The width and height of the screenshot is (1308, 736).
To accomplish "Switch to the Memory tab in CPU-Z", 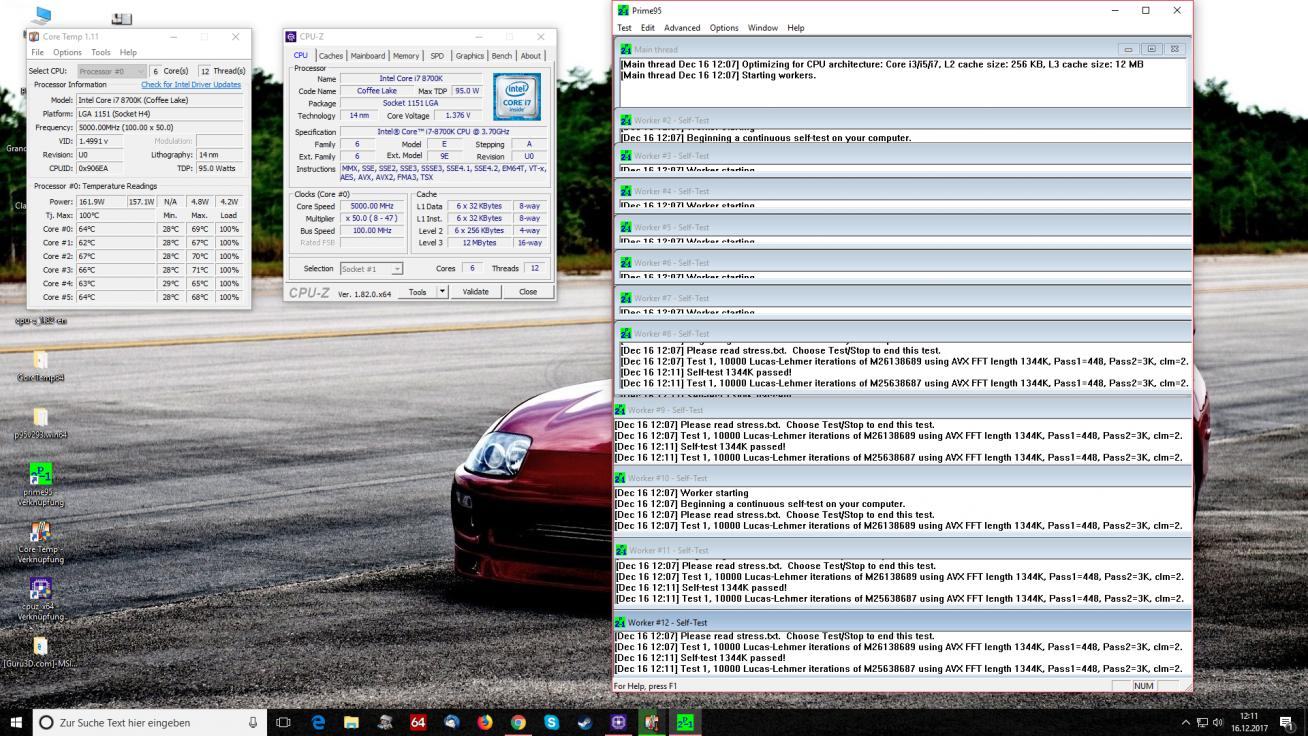I will tap(406, 56).
